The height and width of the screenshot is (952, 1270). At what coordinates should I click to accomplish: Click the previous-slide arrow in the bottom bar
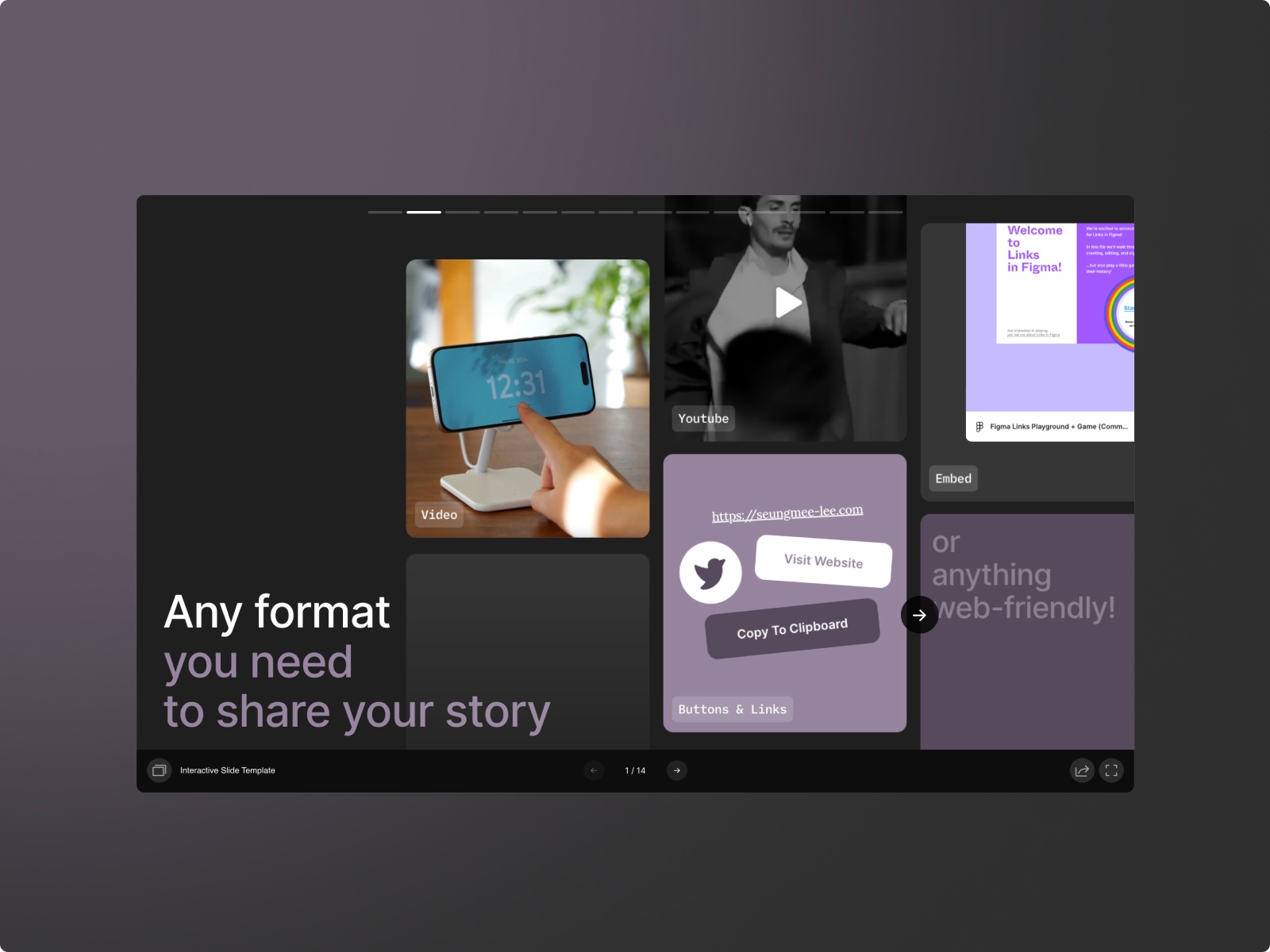click(x=593, y=770)
